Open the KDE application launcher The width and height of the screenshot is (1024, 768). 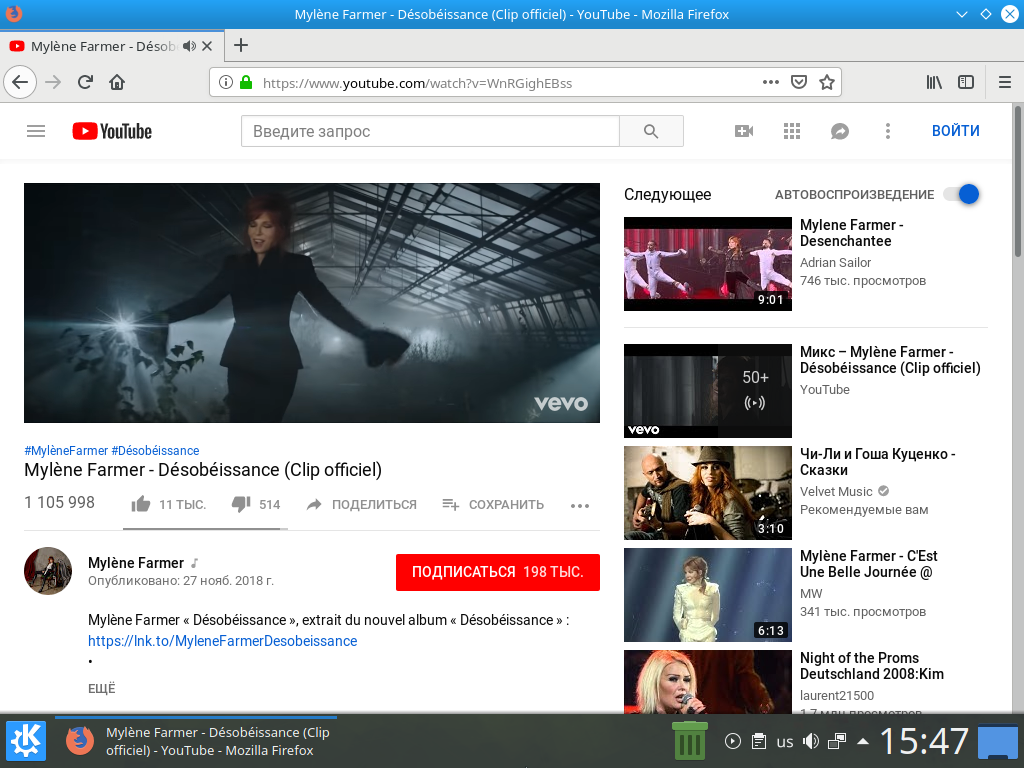[x=26, y=741]
